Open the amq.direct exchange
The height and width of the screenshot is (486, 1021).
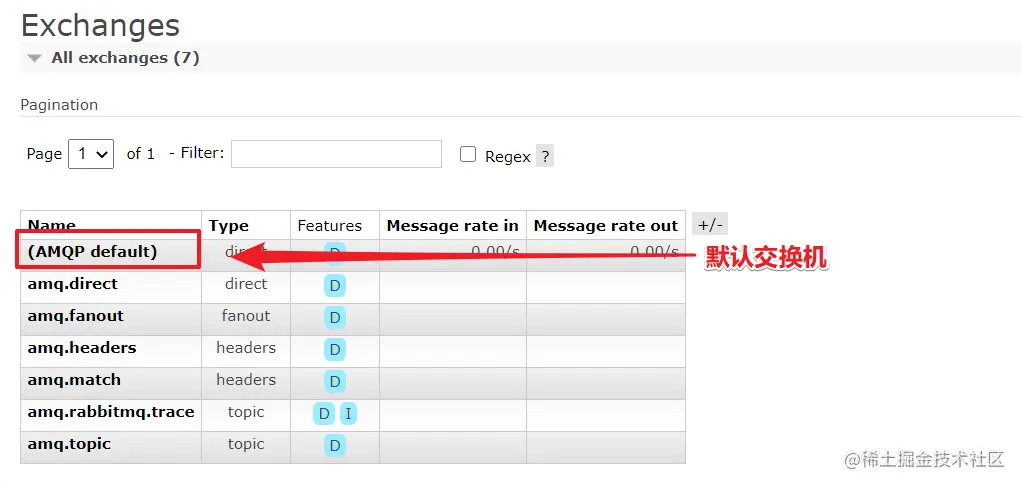(72, 284)
